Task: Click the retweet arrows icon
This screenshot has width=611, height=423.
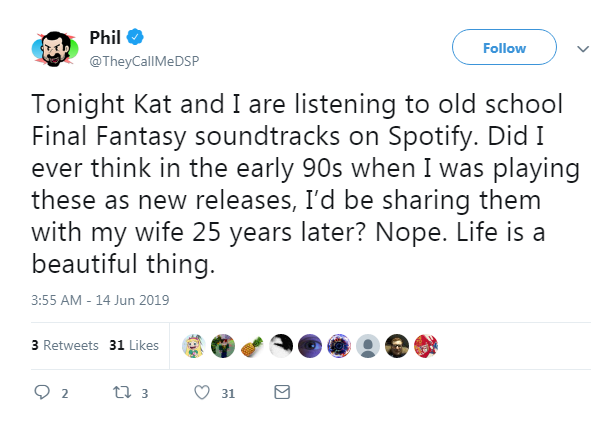Action: coord(122,392)
